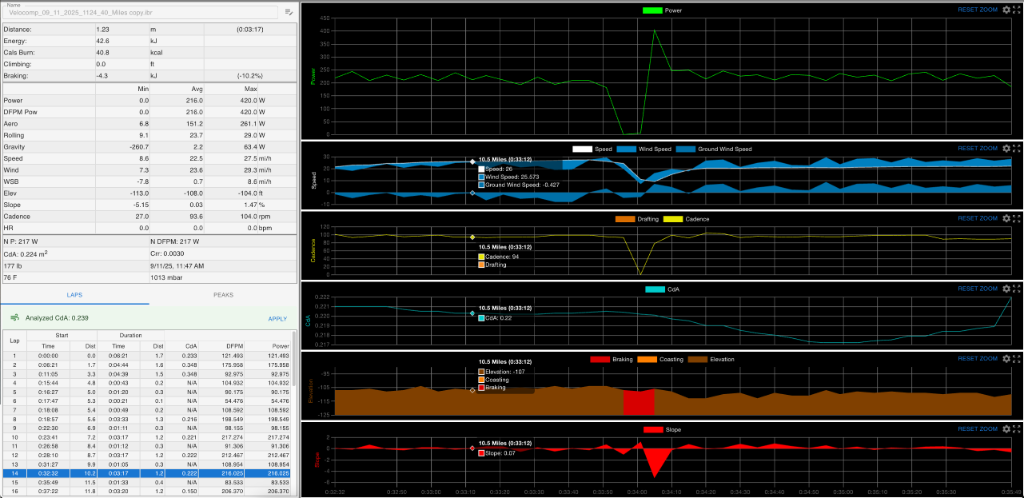Expand Cadence chart to fullscreen
The image size is (1024, 498).
pyautogui.click(x=1016, y=218)
